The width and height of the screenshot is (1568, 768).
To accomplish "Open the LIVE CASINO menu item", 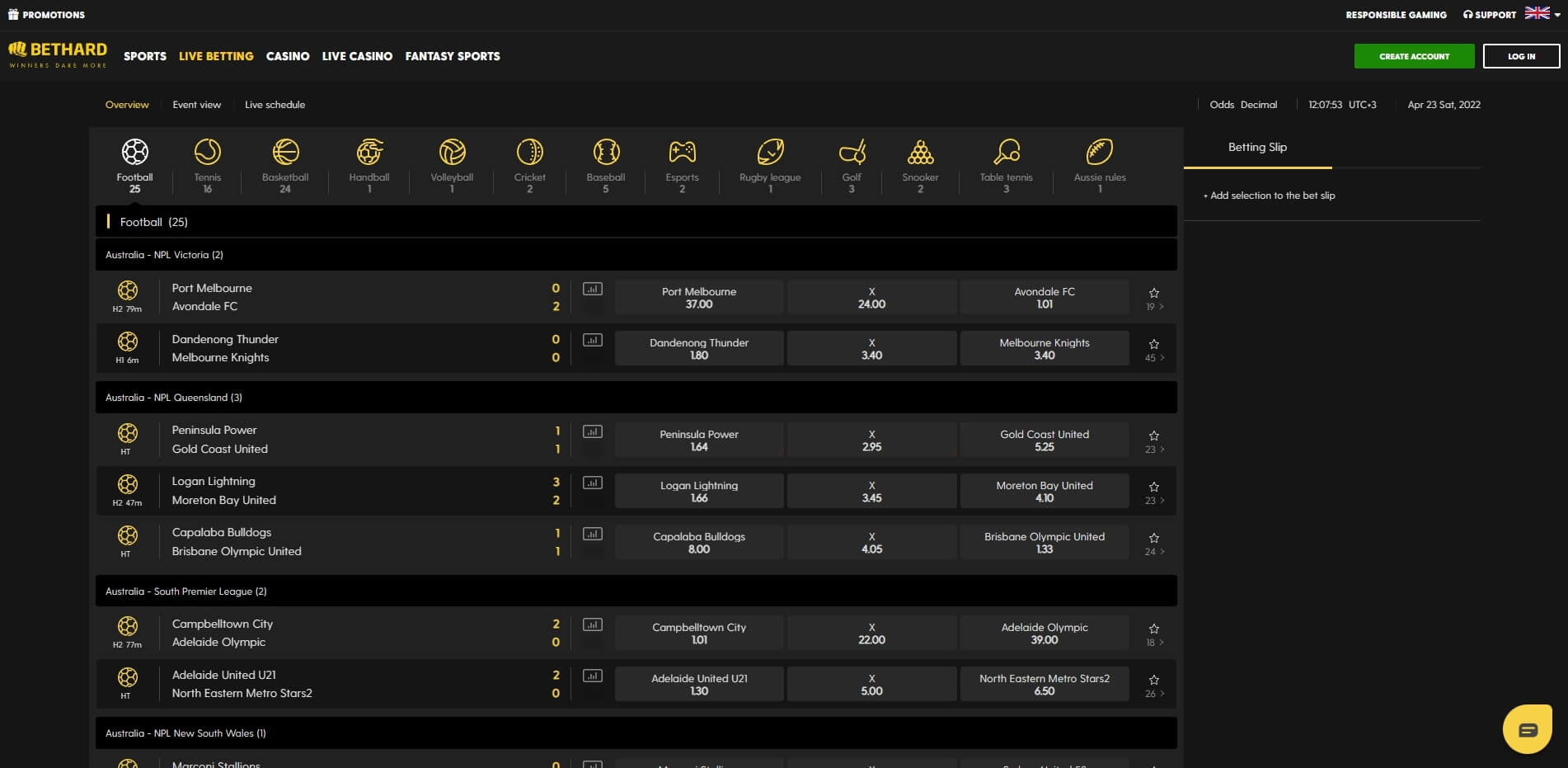I will coord(356,56).
